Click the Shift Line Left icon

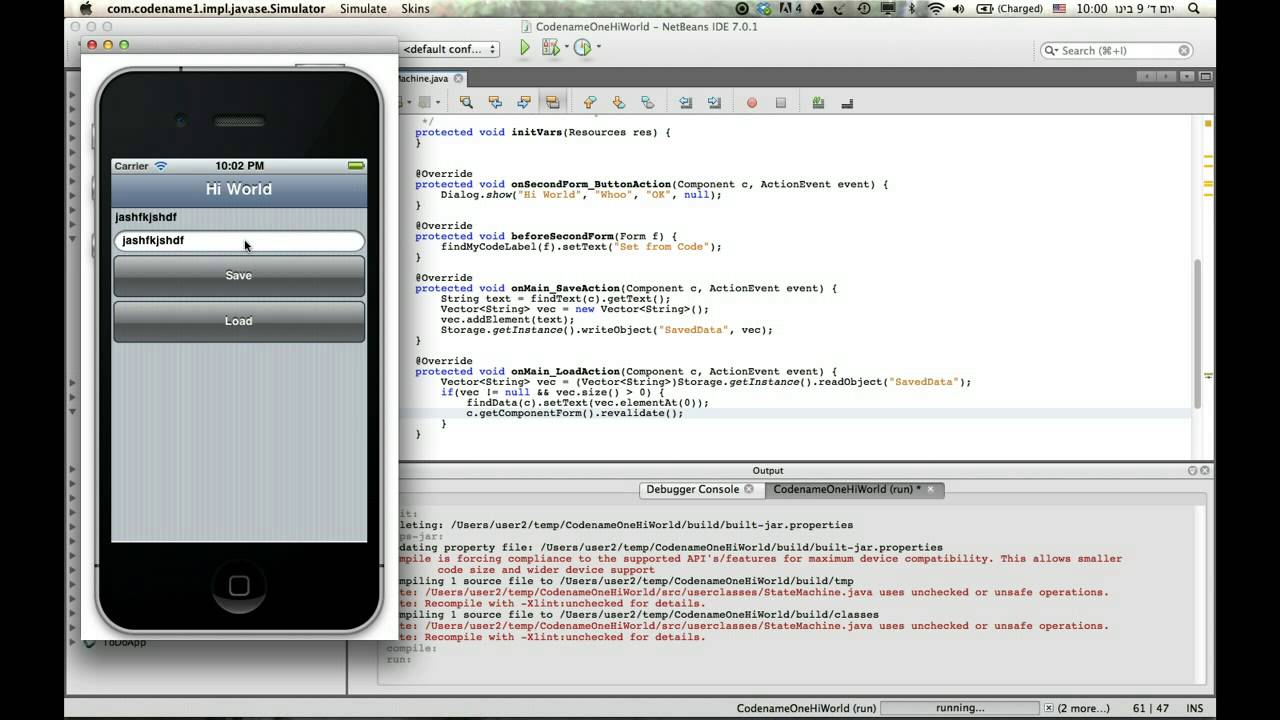point(686,102)
